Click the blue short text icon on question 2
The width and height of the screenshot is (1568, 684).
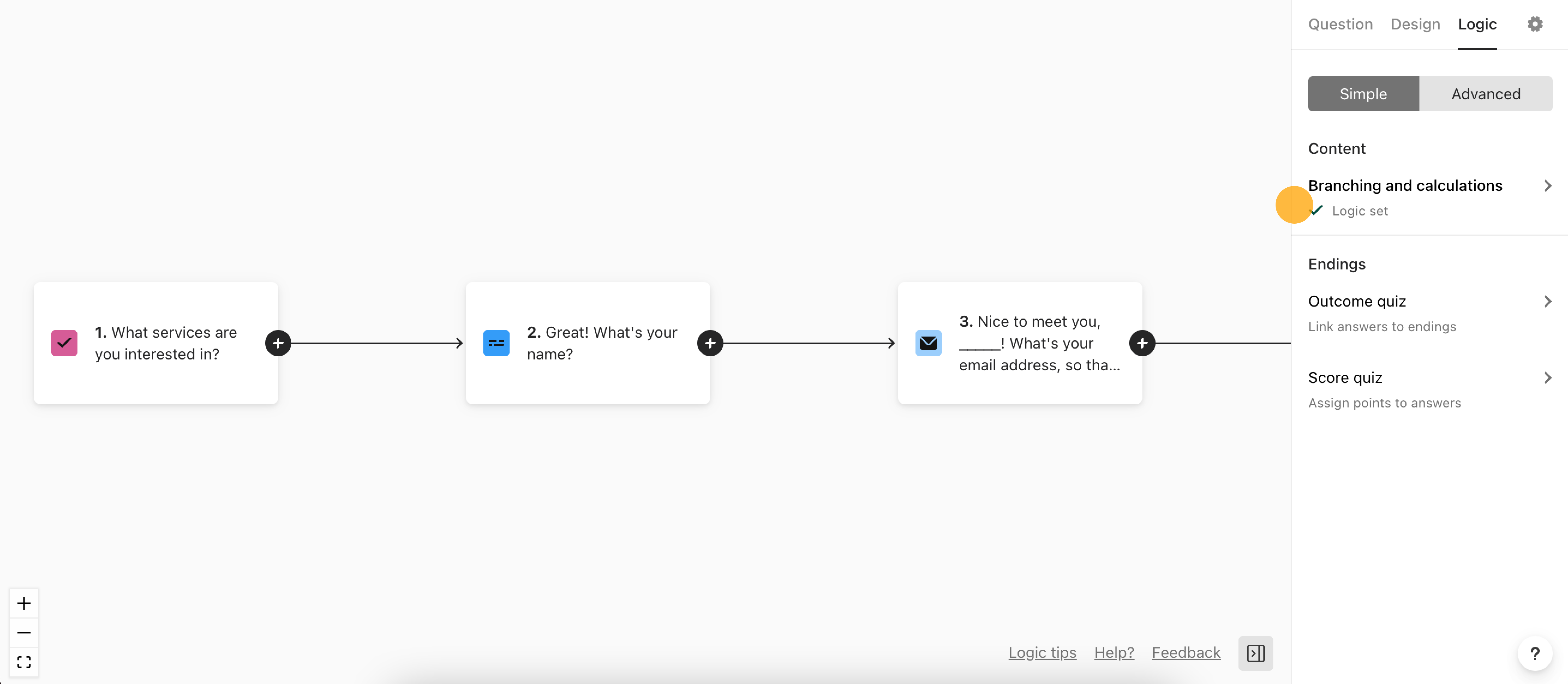pyautogui.click(x=496, y=343)
